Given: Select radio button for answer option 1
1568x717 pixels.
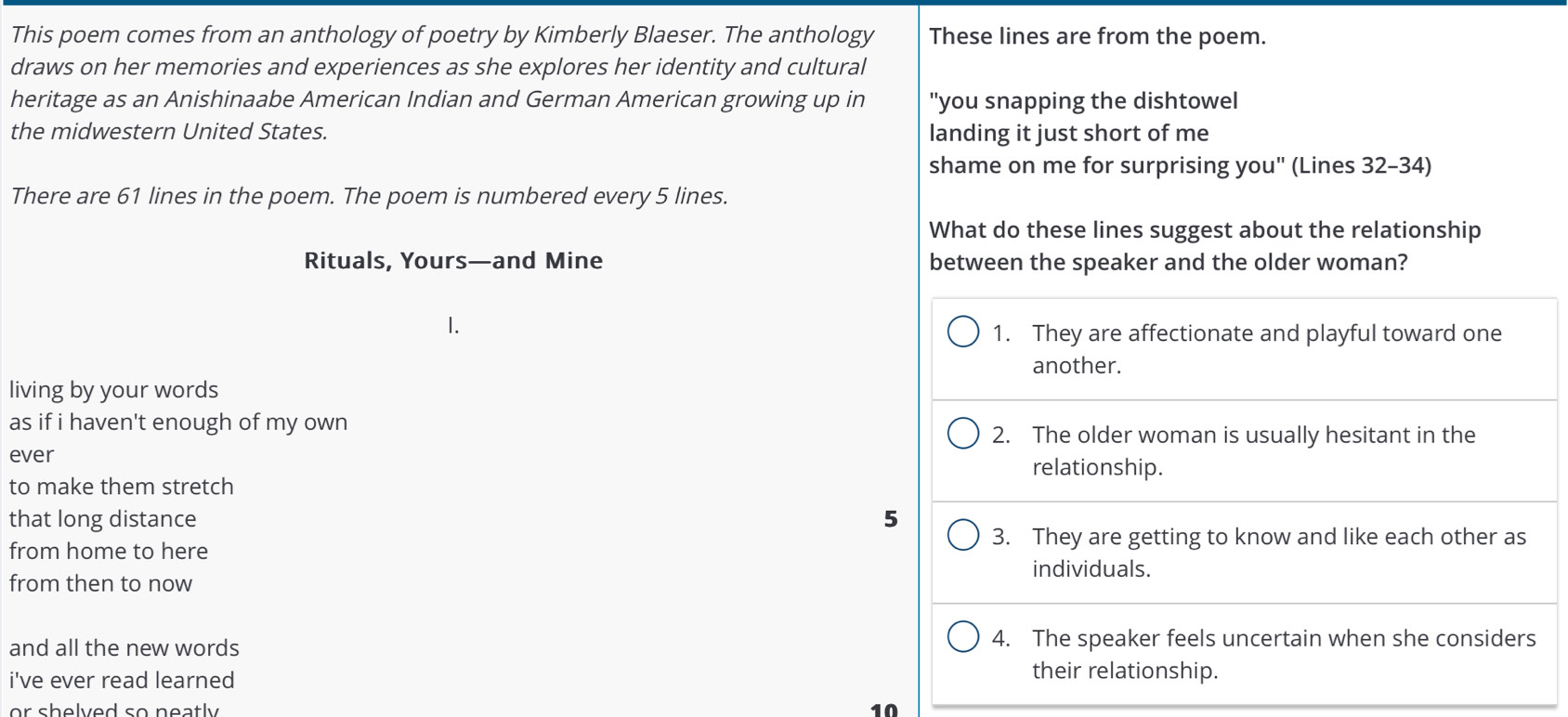Looking at the screenshot, I should (963, 332).
